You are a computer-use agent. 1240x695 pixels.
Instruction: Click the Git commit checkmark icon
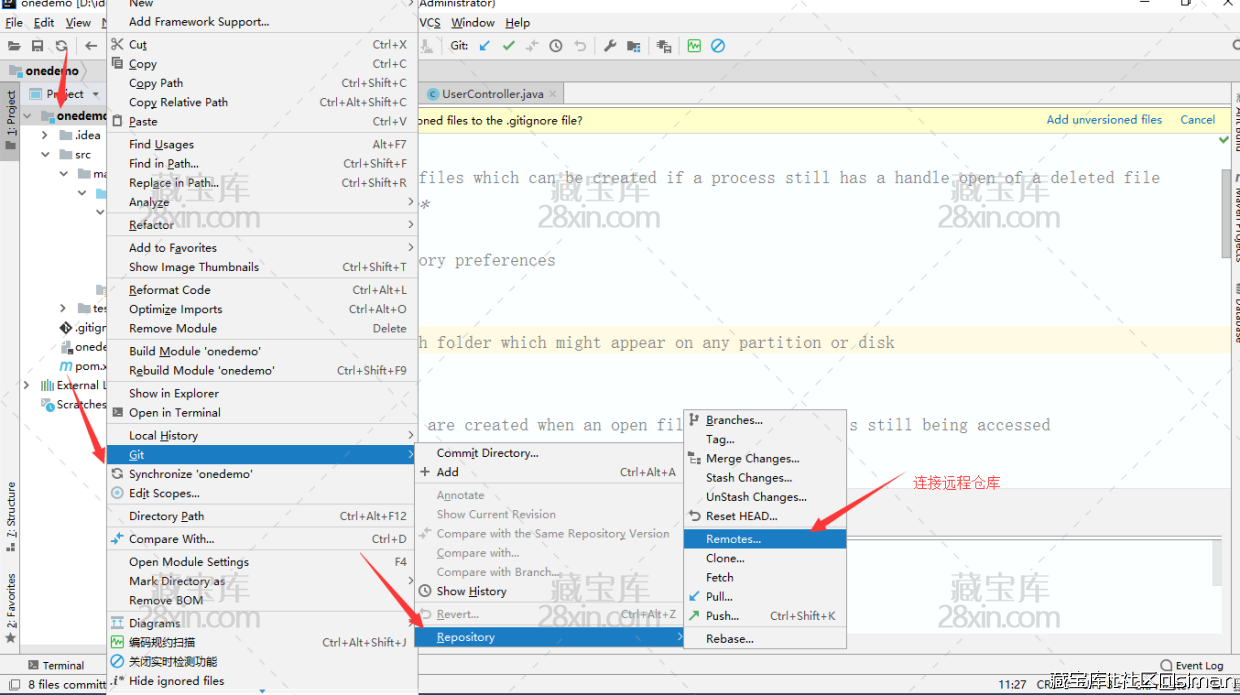point(508,46)
